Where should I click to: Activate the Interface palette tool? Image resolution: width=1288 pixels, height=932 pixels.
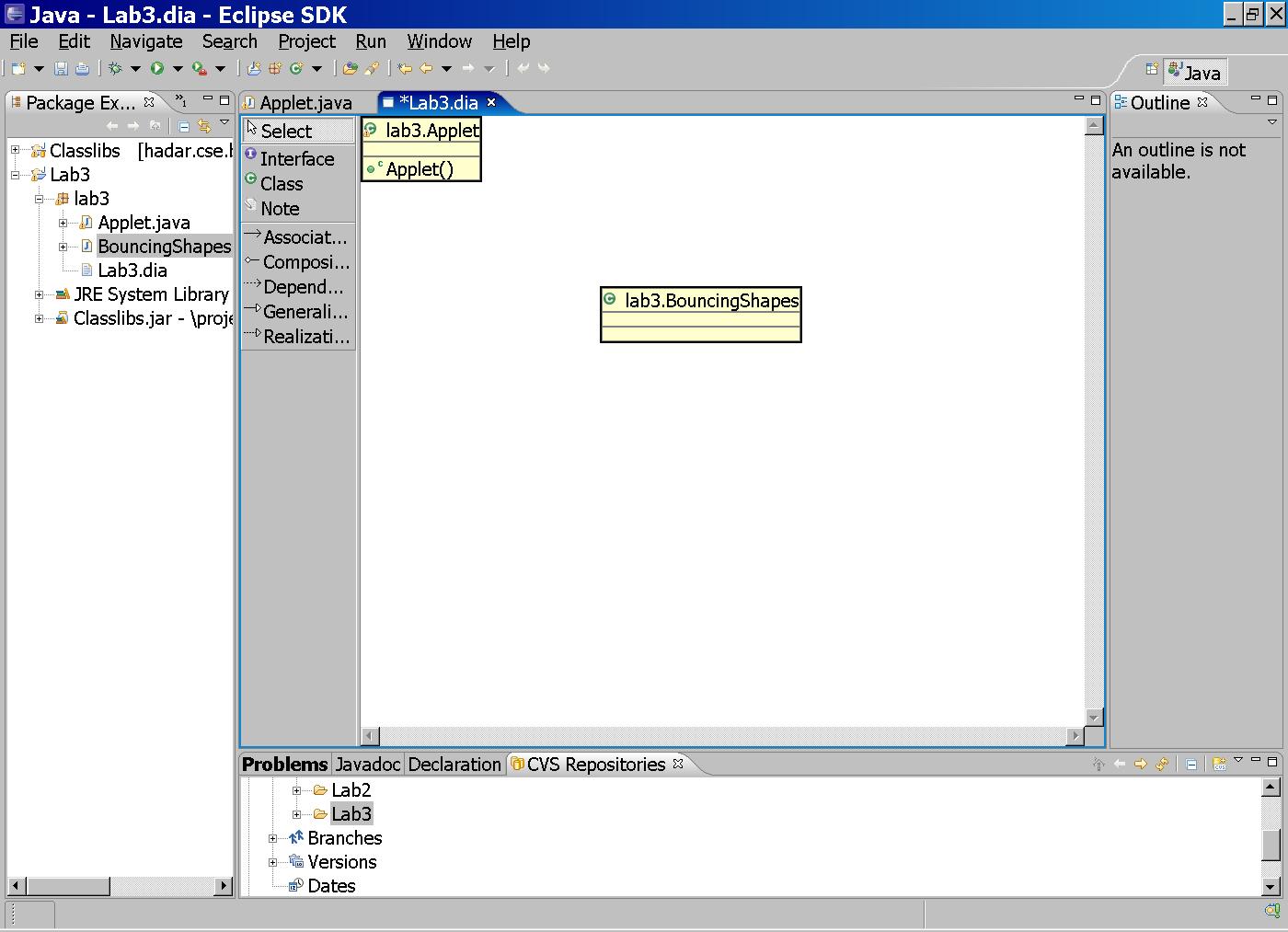pos(296,159)
